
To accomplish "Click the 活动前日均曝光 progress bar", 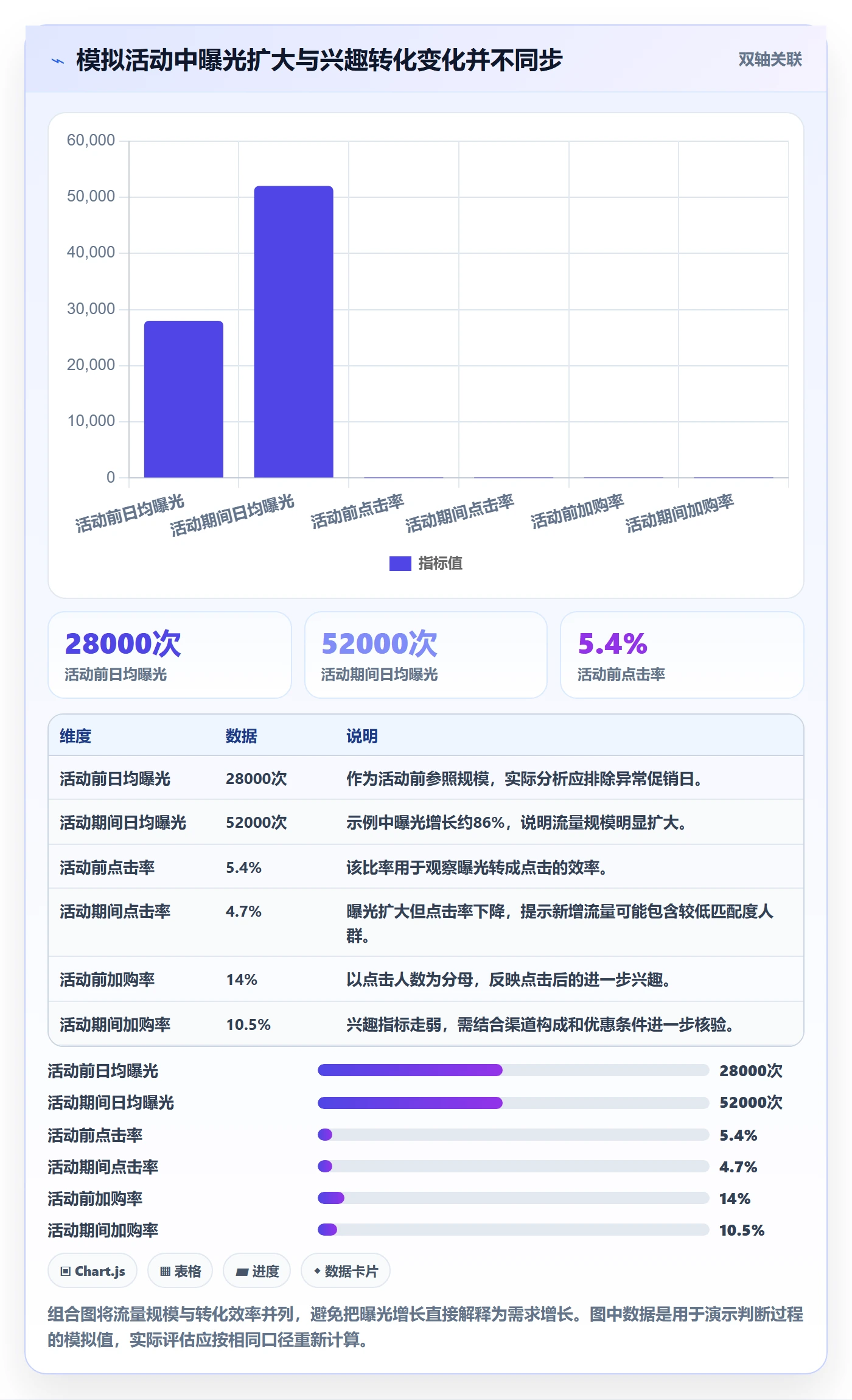I will 514,1070.
